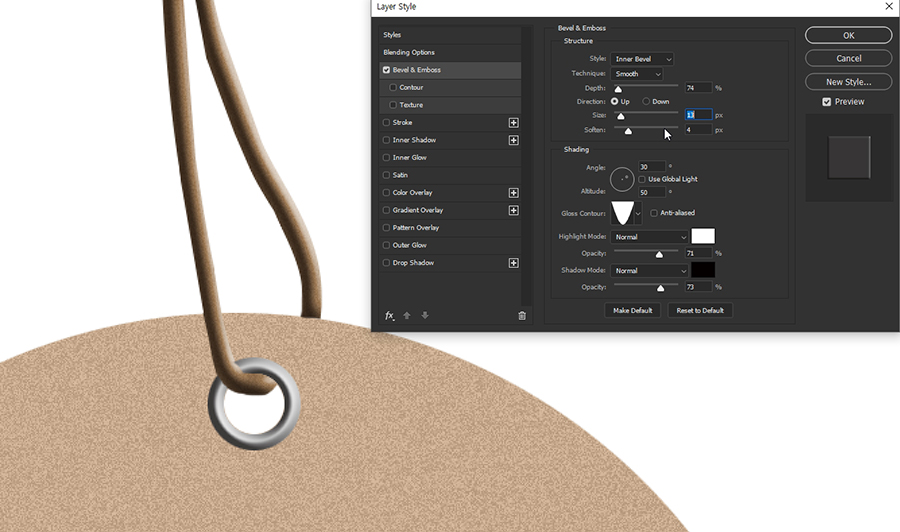Image resolution: width=900 pixels, height=532 pixels.
Task: Move effect down with arrow icon
Action: [425, 316]
